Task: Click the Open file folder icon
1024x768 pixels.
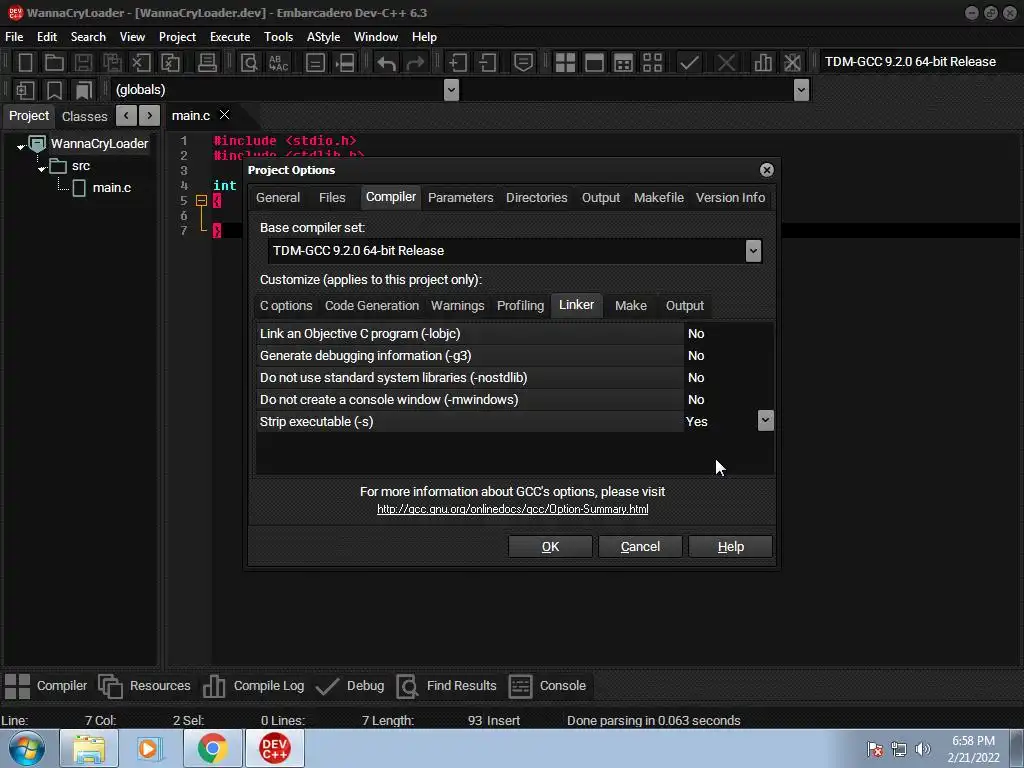Action: point(54,63)
